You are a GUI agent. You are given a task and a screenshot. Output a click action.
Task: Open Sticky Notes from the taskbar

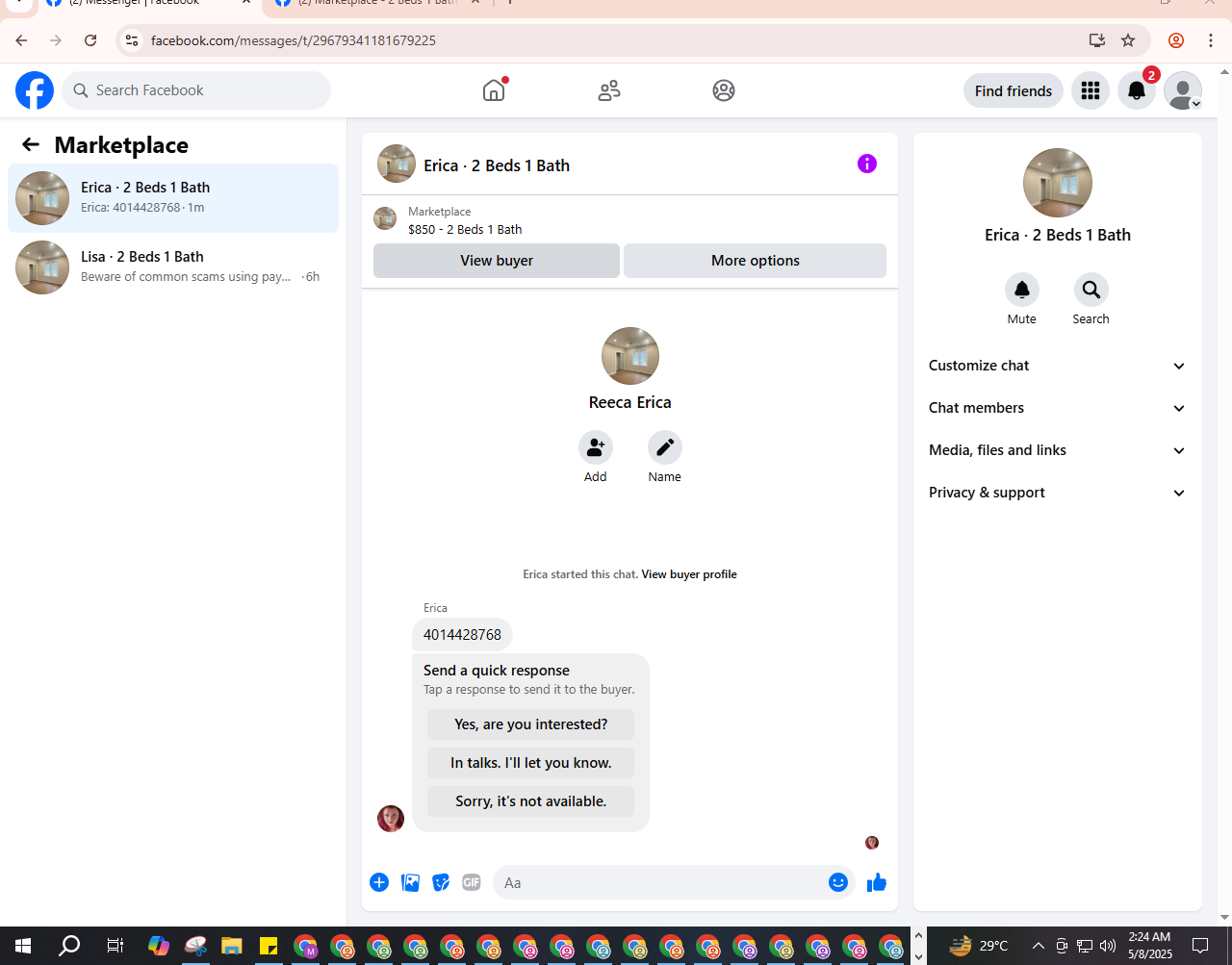[x=268, y=946]
